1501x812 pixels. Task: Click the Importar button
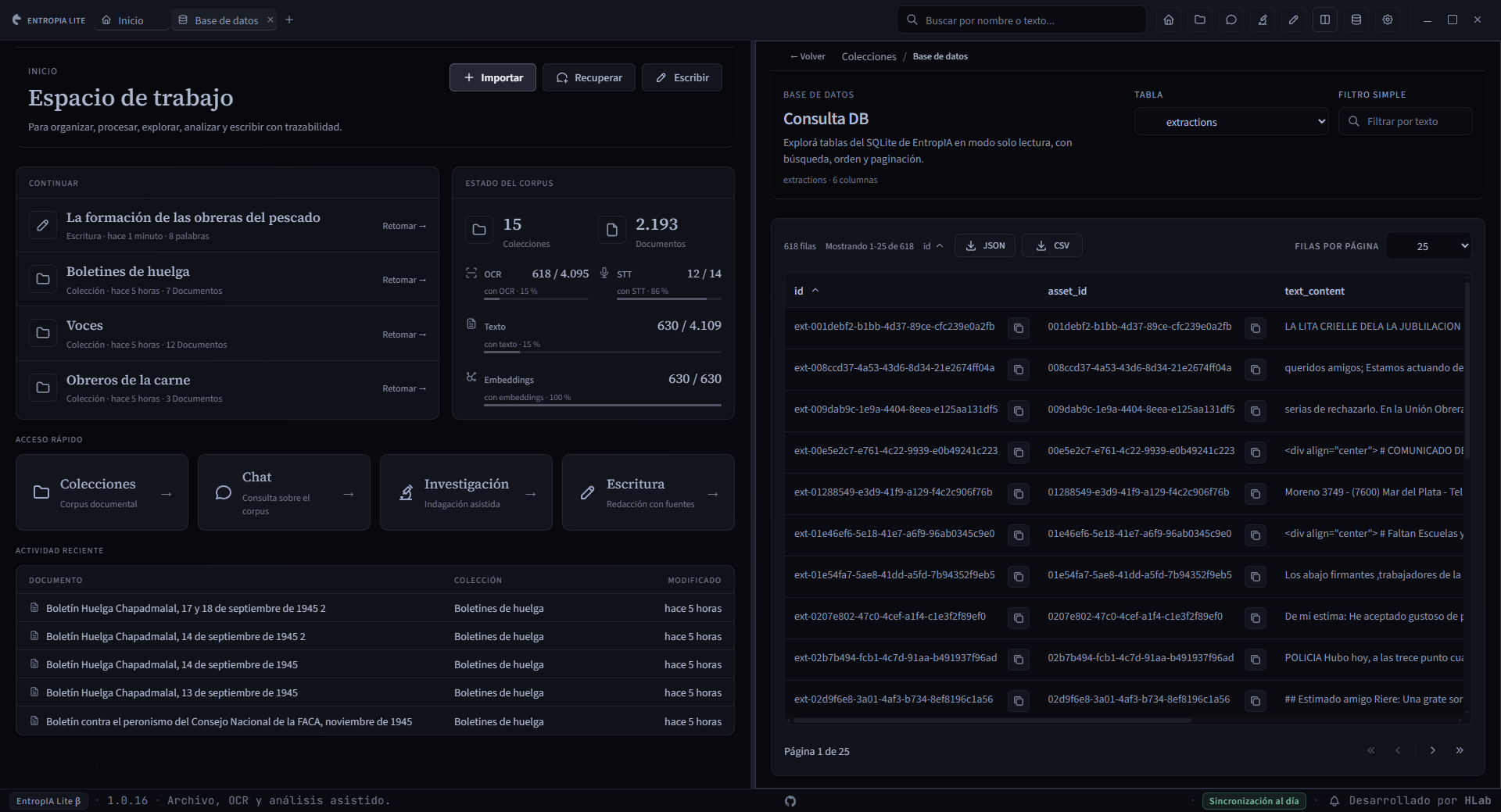[493, 77]
